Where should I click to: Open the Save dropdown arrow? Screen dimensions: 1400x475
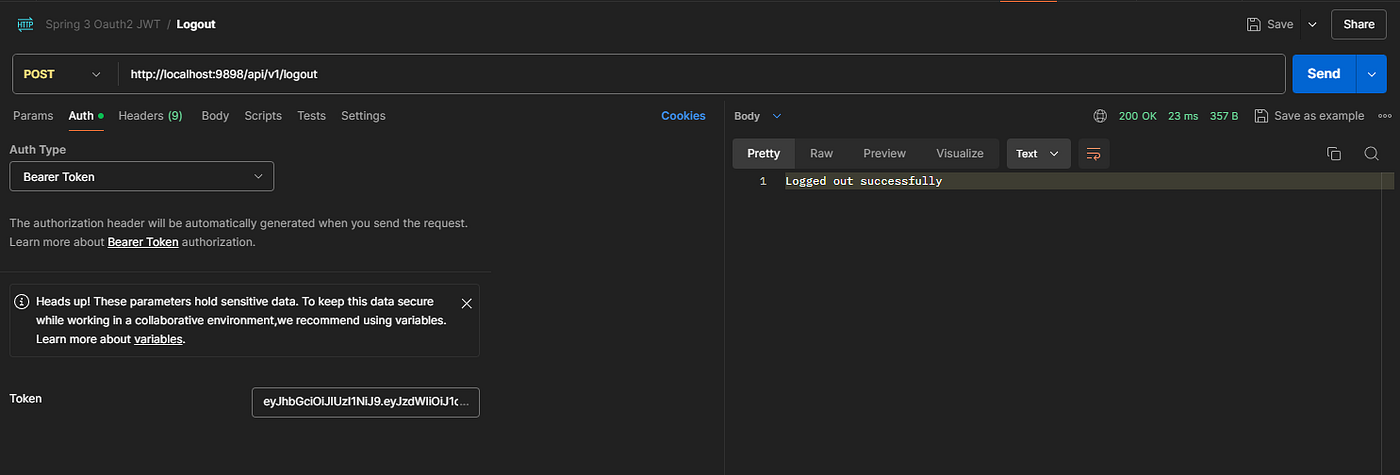click(1312, 24)
